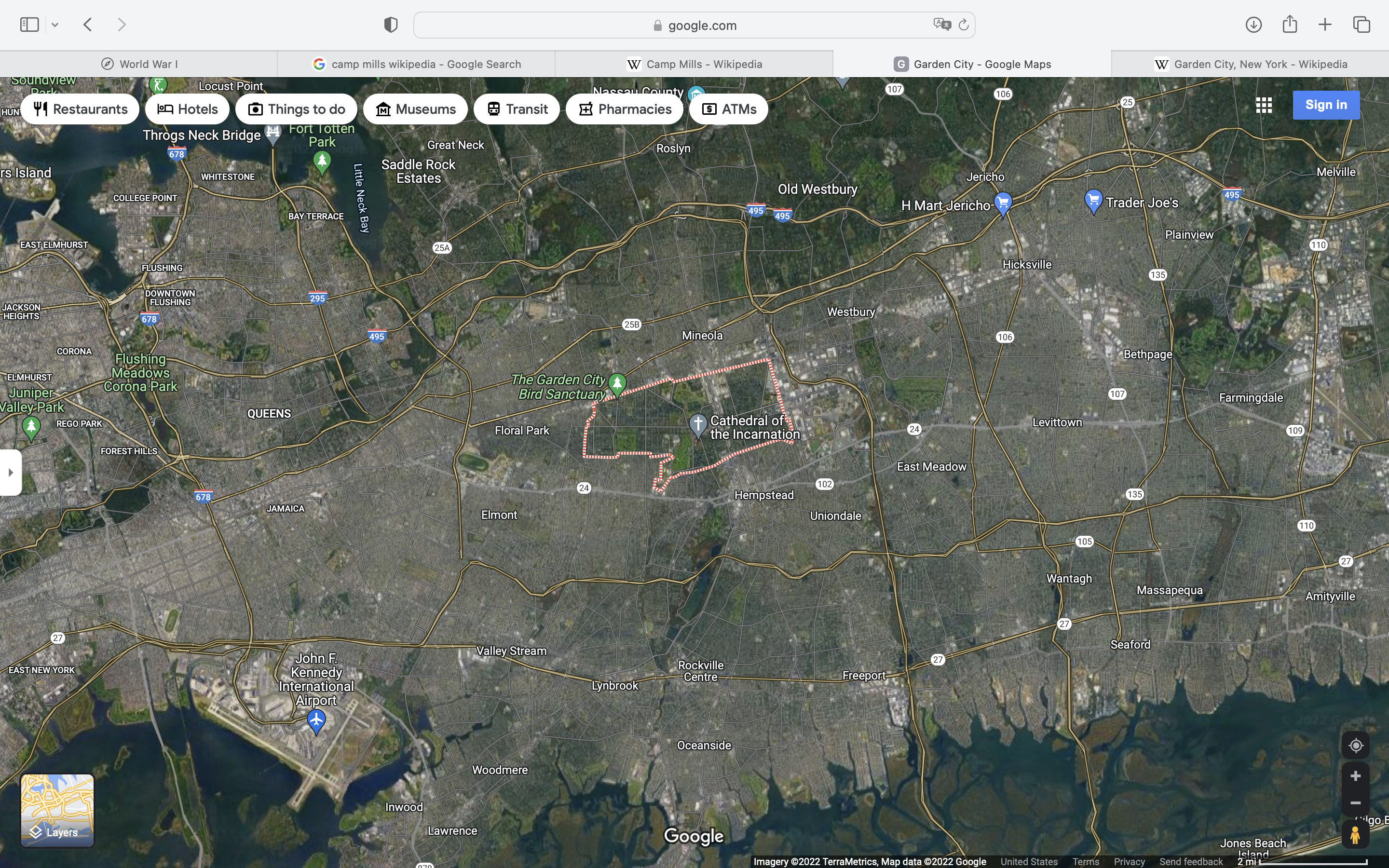Zoom in on the map
Viewport: 1389px width, 868px height.
1355,776
